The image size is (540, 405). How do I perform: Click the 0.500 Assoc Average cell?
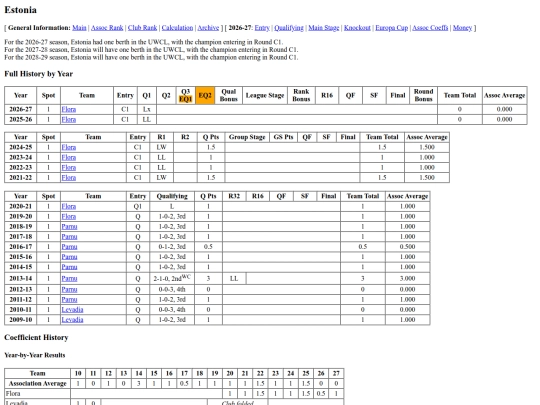click(x=407, y=247)
